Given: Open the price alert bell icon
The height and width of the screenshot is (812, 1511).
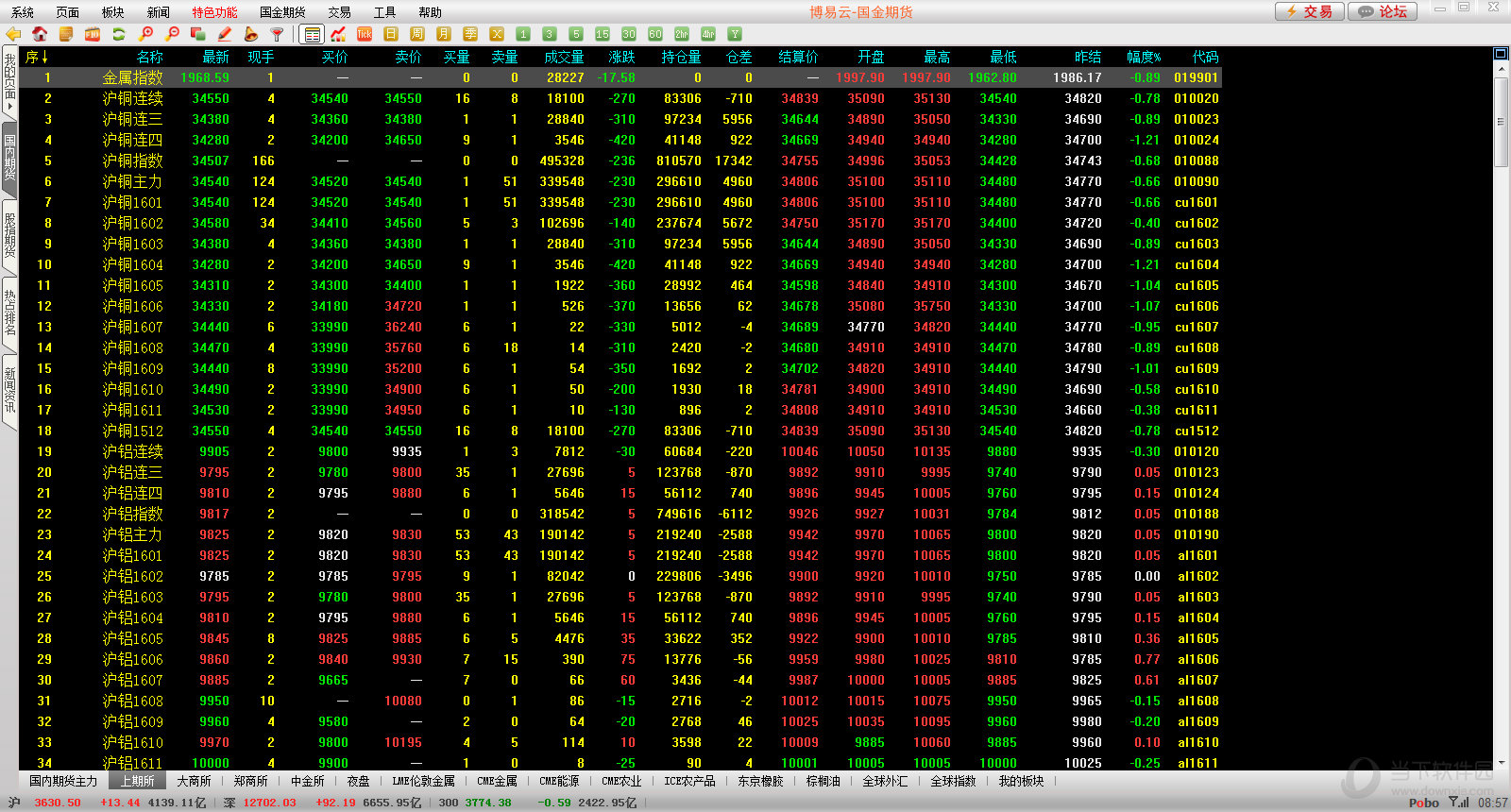Looking at the screenshot, I should pos(251,34).
